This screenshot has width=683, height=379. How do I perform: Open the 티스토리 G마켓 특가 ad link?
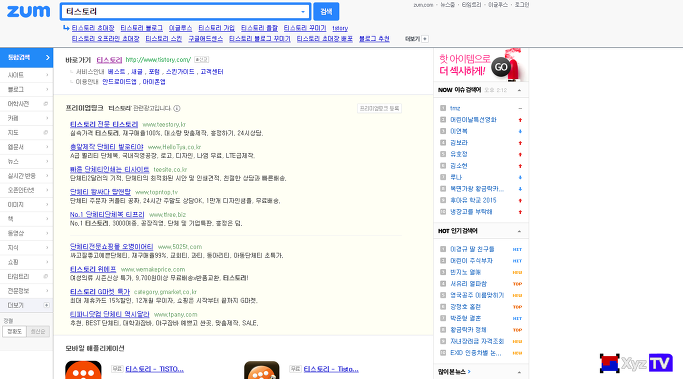tap(100, 291)
